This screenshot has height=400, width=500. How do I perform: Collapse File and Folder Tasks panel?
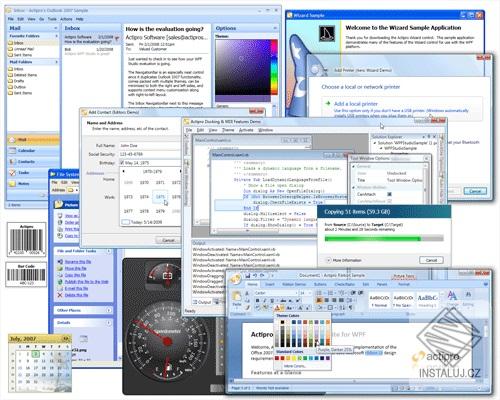(x=109, y=251)
